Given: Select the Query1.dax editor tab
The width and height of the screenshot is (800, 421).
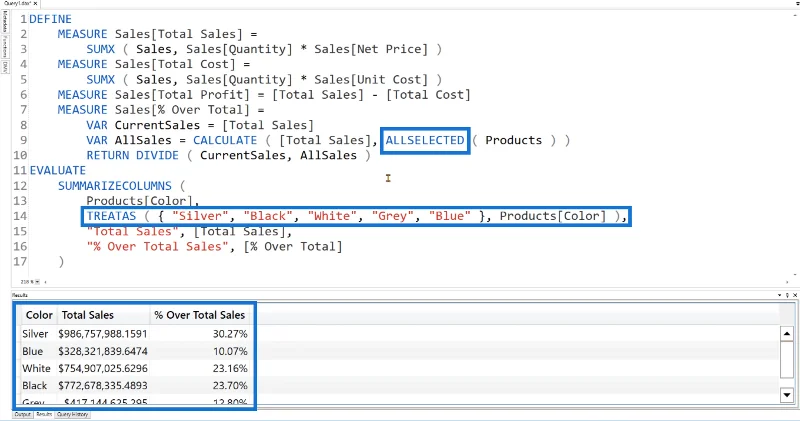Looking at the screenshot, I should coord(17,3).
